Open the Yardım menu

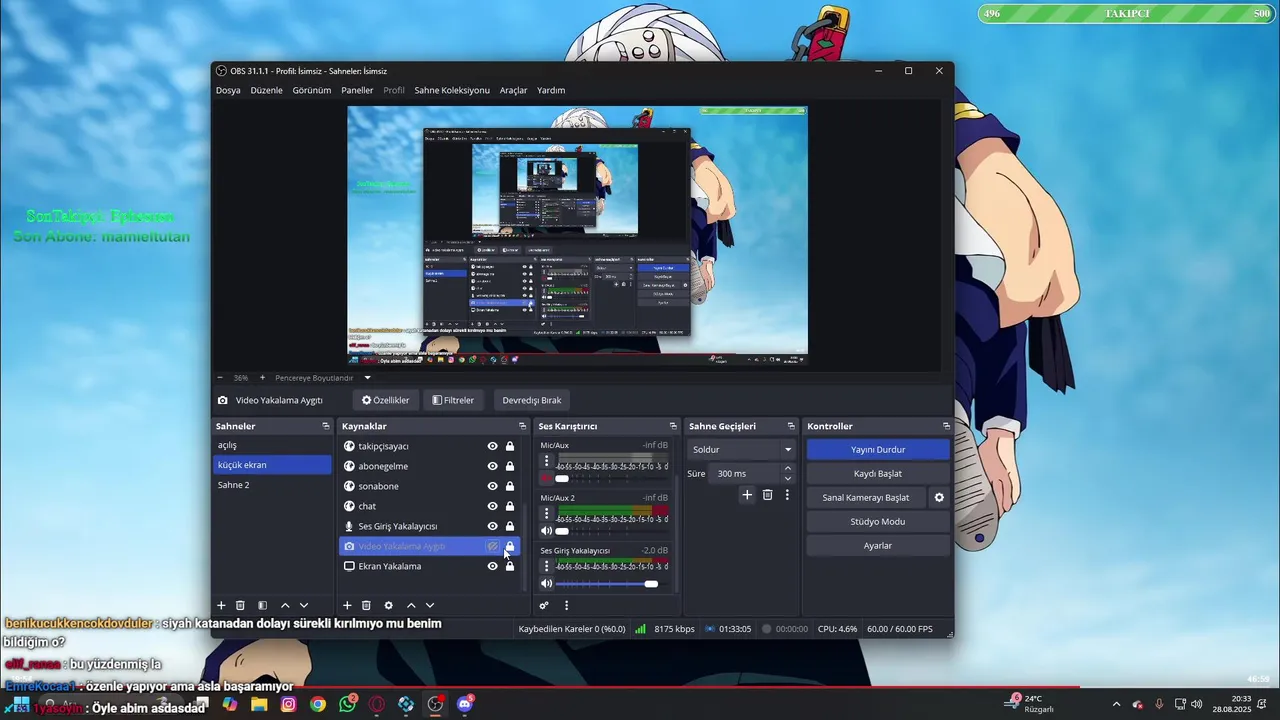tap(551, 90)
